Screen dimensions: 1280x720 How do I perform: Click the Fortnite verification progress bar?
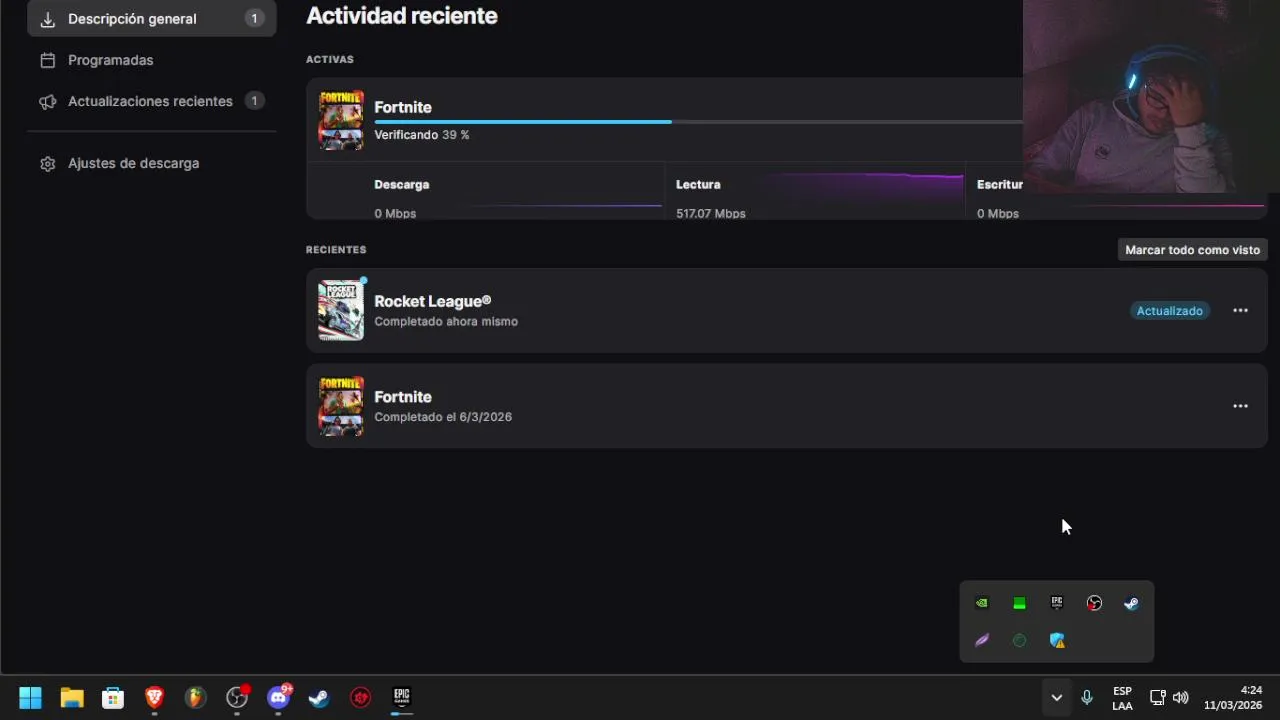(698, 122)
